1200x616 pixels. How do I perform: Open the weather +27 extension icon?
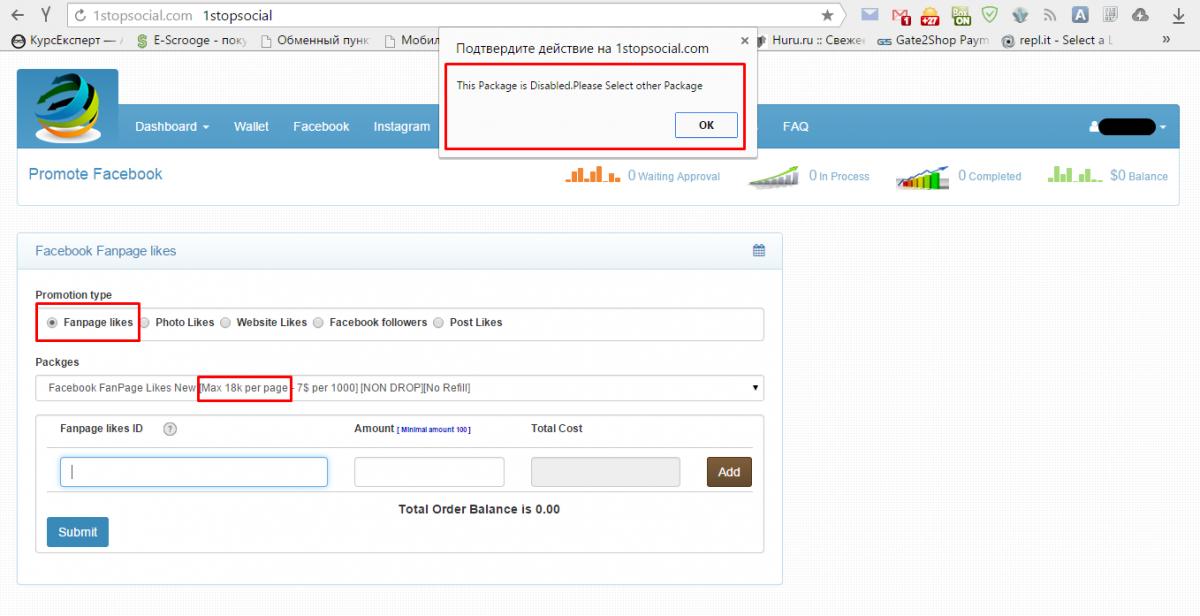(x=930, y=15)
